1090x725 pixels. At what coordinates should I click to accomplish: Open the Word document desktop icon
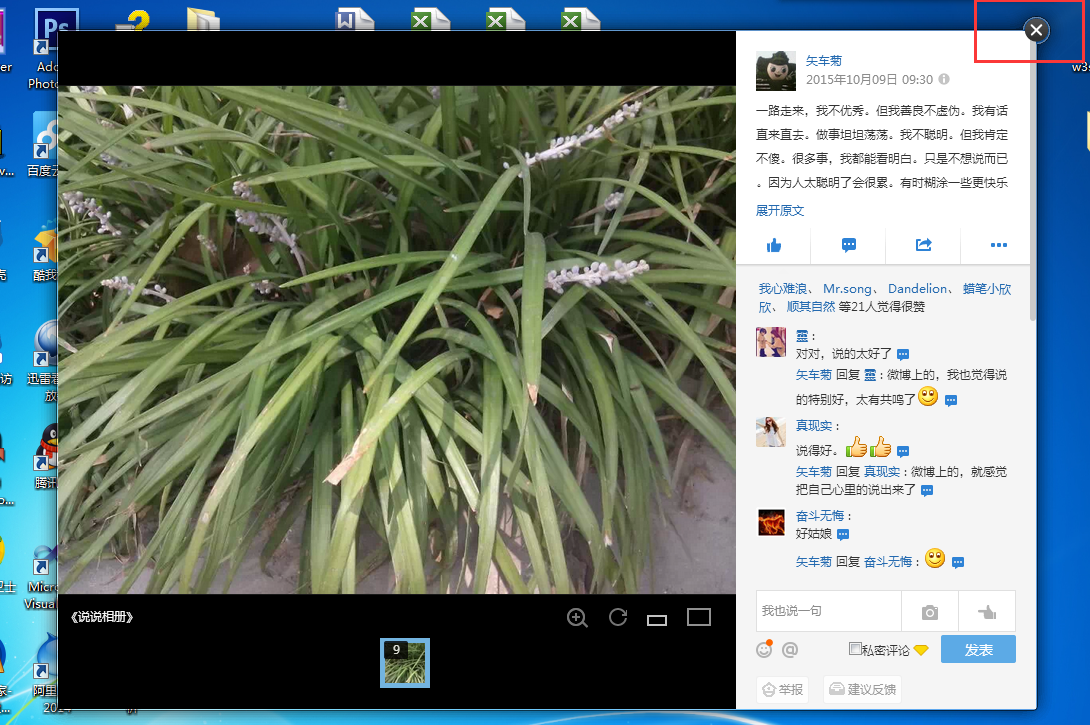[x=354, y=19]
